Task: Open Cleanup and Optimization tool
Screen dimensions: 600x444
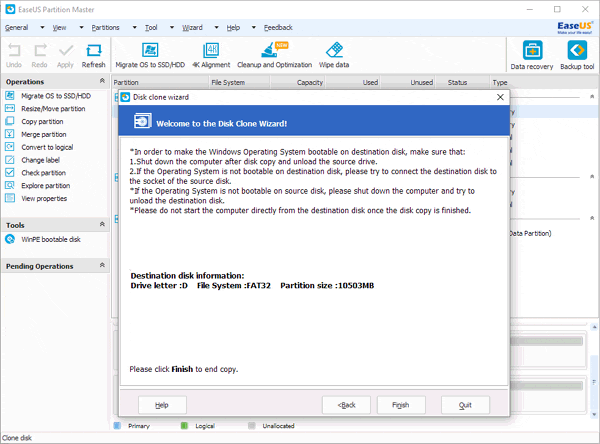Action: [x=274, y=56]
